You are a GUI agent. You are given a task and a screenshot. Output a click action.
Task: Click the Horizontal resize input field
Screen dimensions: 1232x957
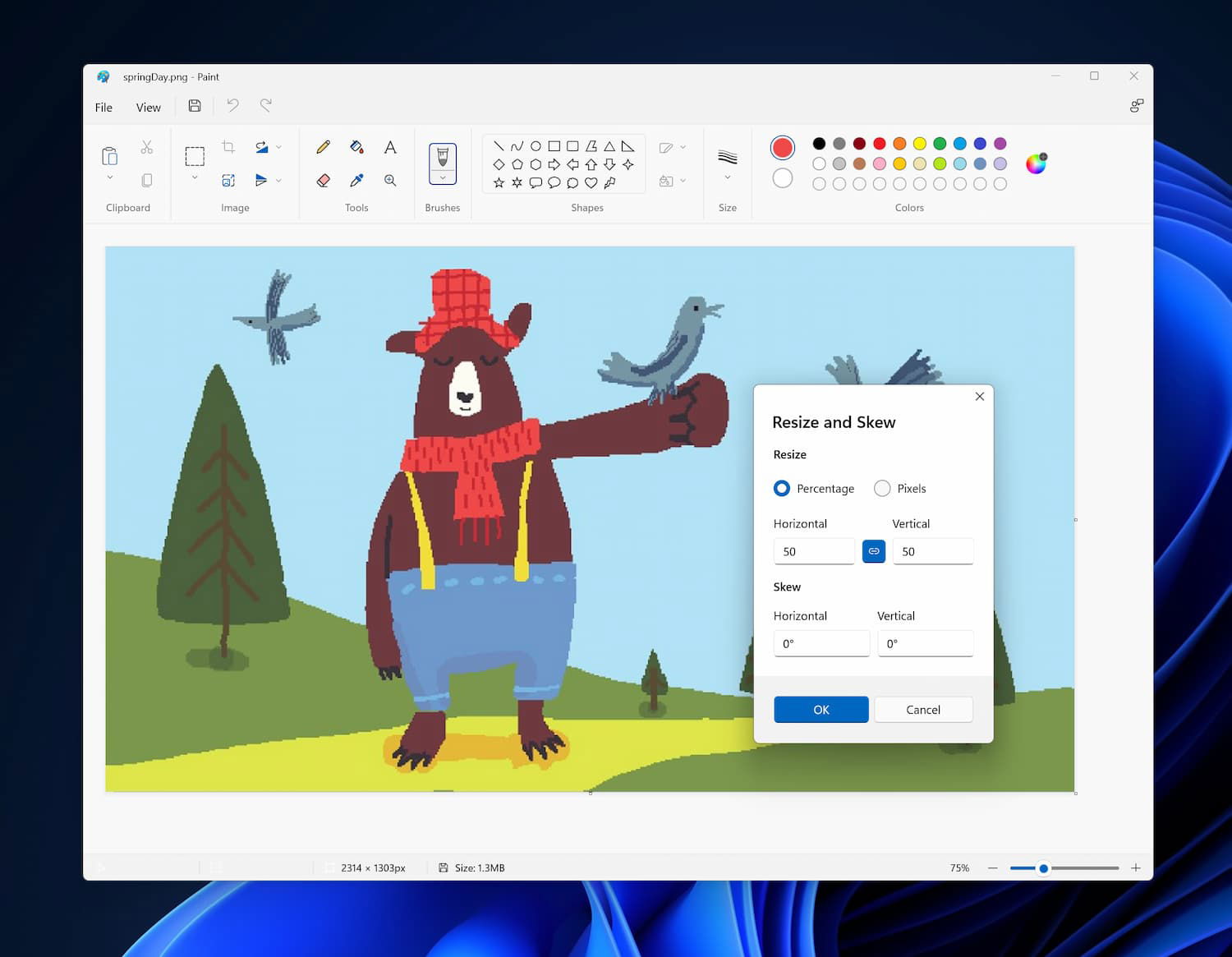pos(814,551)
